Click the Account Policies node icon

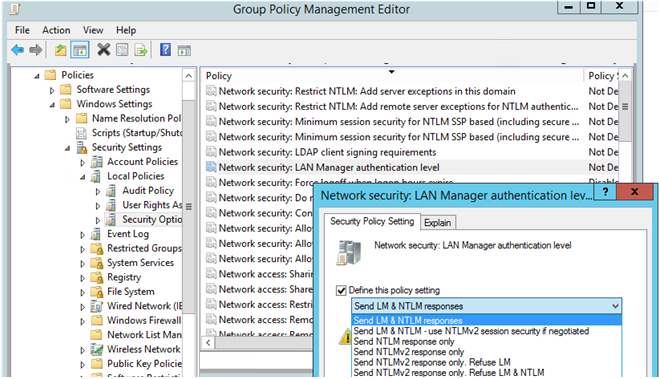click(x=97, y=162)
